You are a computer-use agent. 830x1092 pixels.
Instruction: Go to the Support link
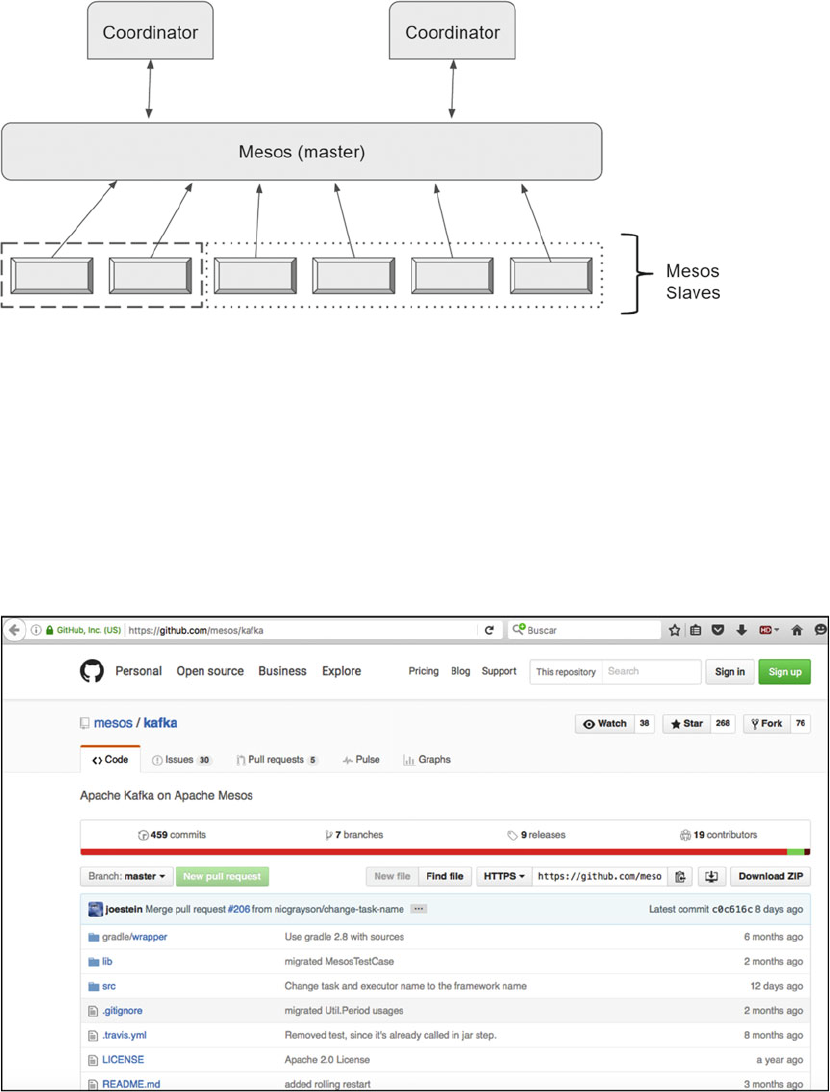point(499,671)
